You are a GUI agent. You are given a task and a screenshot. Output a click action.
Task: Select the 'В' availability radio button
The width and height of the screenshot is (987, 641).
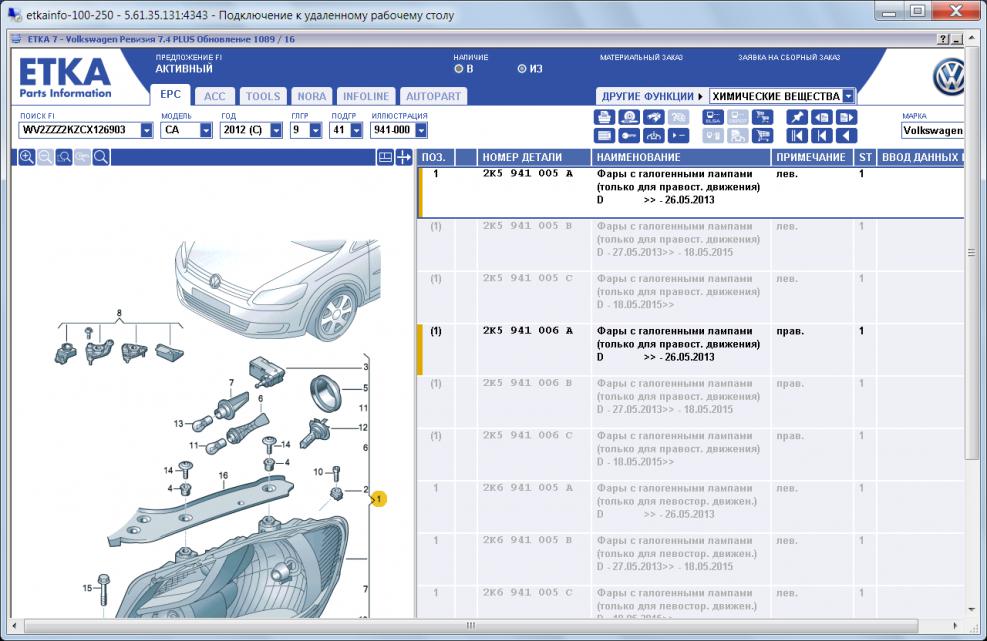coord(458,69)
